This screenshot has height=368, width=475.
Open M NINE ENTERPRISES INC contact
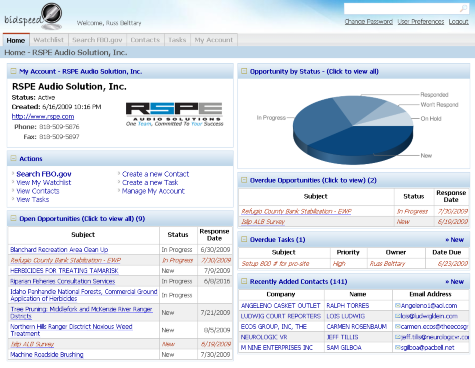[277, 348]
